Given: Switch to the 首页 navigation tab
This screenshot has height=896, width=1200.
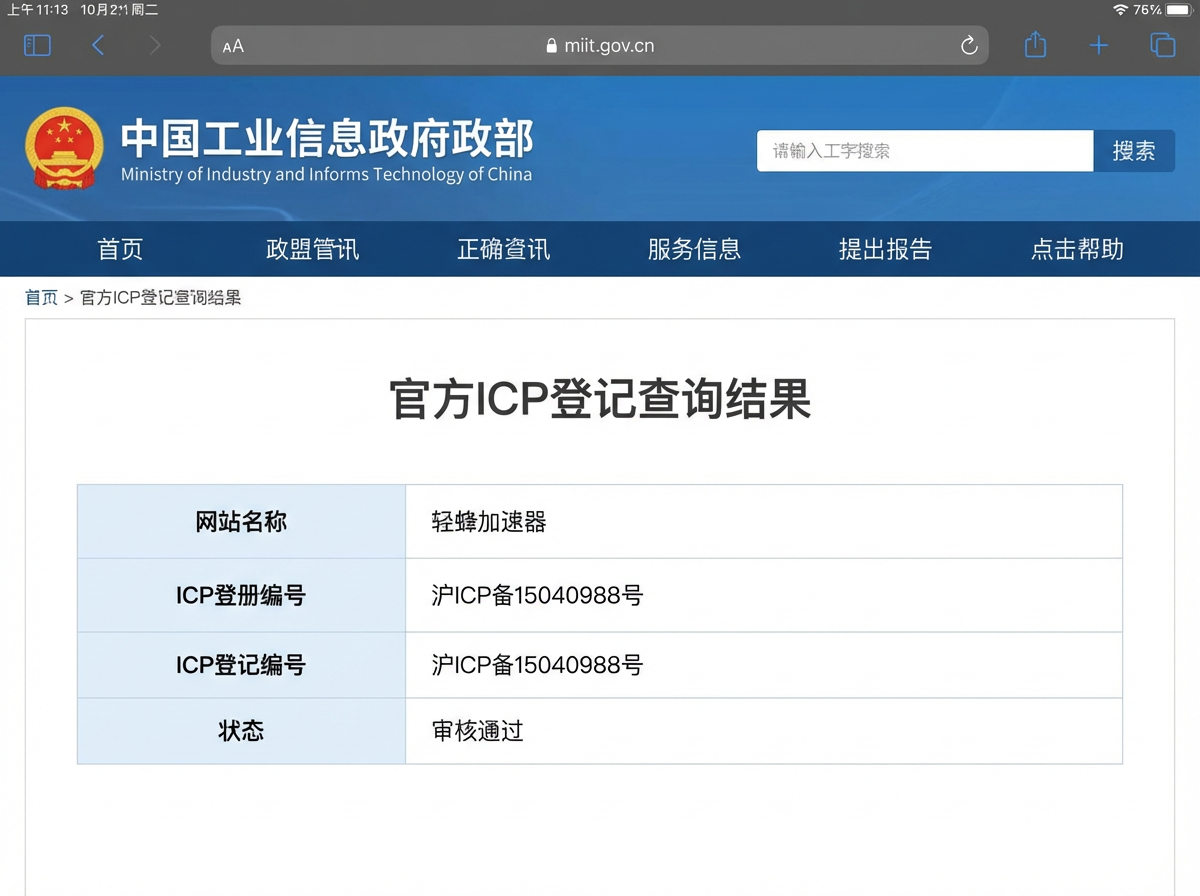Looking at the screenshot, I should coord(119,249).
